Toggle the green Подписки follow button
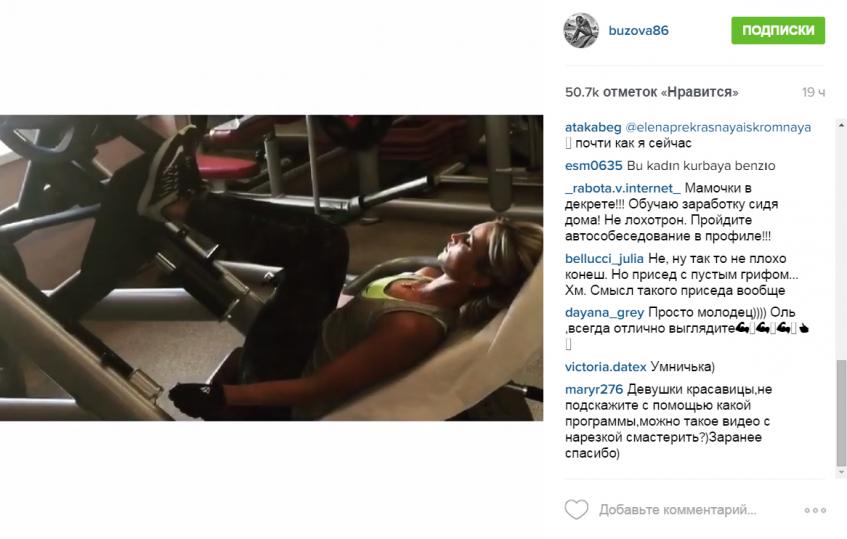The height and width of the screenshot is (539, 847). (778, 30)
